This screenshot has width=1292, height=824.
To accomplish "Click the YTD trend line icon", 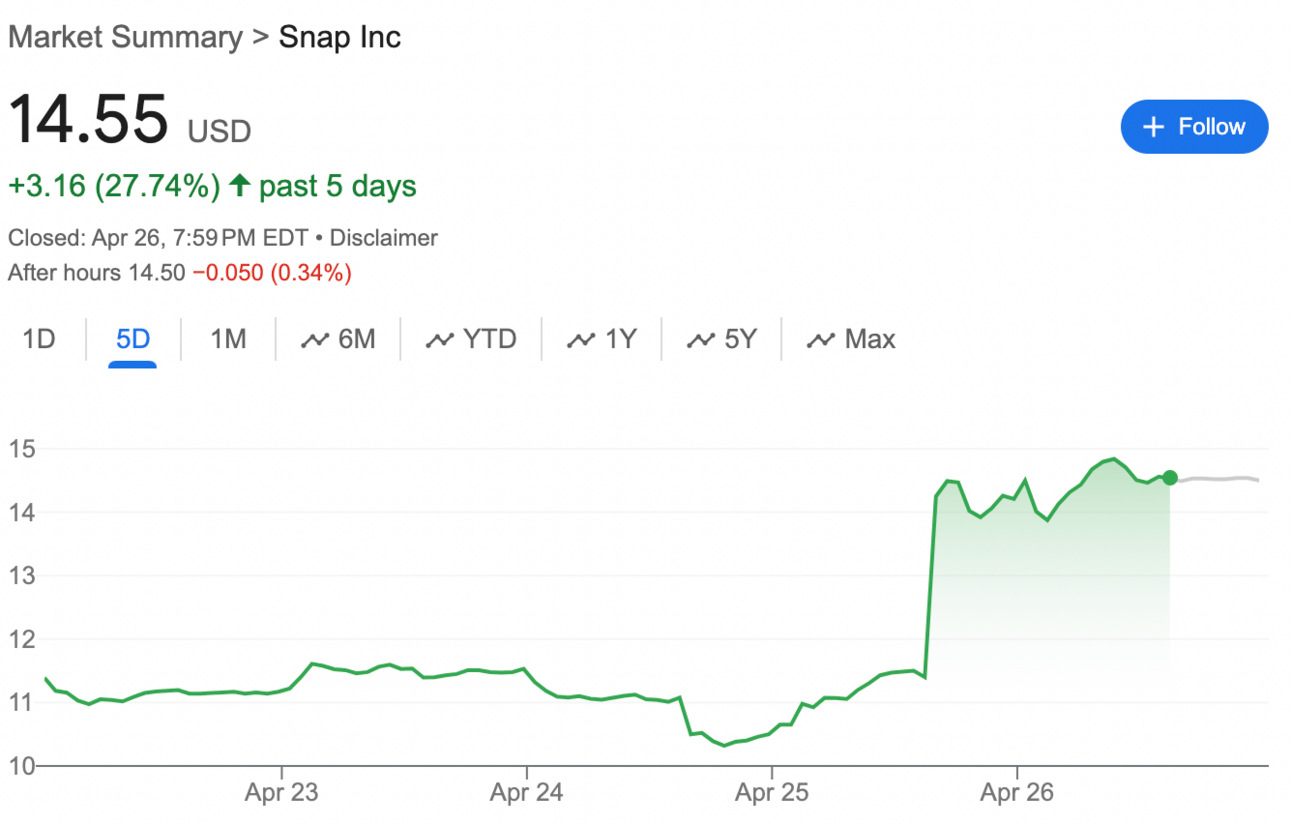I will pyautogui.click(x=440, y=341).
